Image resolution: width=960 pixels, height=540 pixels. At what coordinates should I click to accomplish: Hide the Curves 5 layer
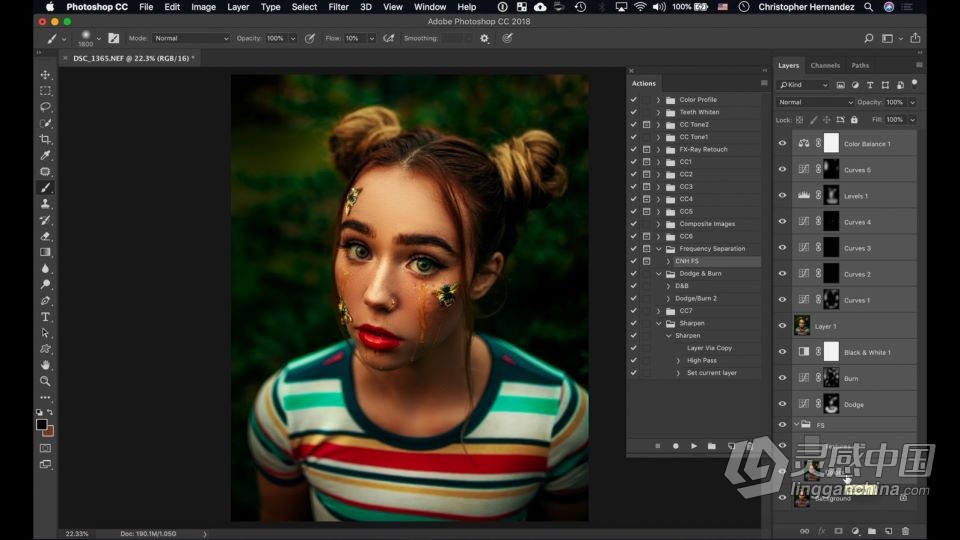pos(782,170)
